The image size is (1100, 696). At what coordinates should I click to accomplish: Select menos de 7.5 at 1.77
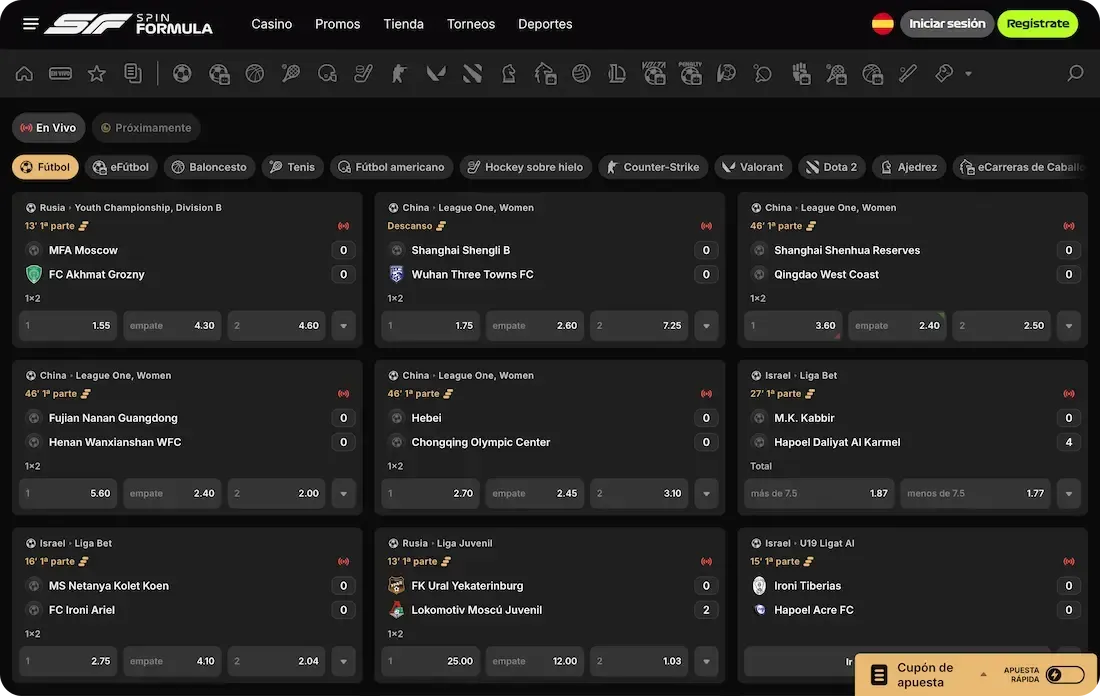(975, 493)
